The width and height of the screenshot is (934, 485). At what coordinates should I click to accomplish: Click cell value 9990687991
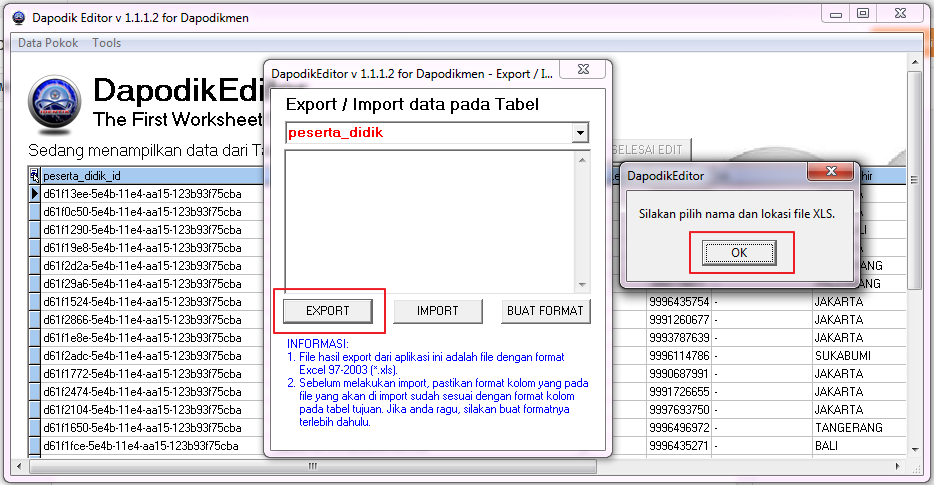679,374
